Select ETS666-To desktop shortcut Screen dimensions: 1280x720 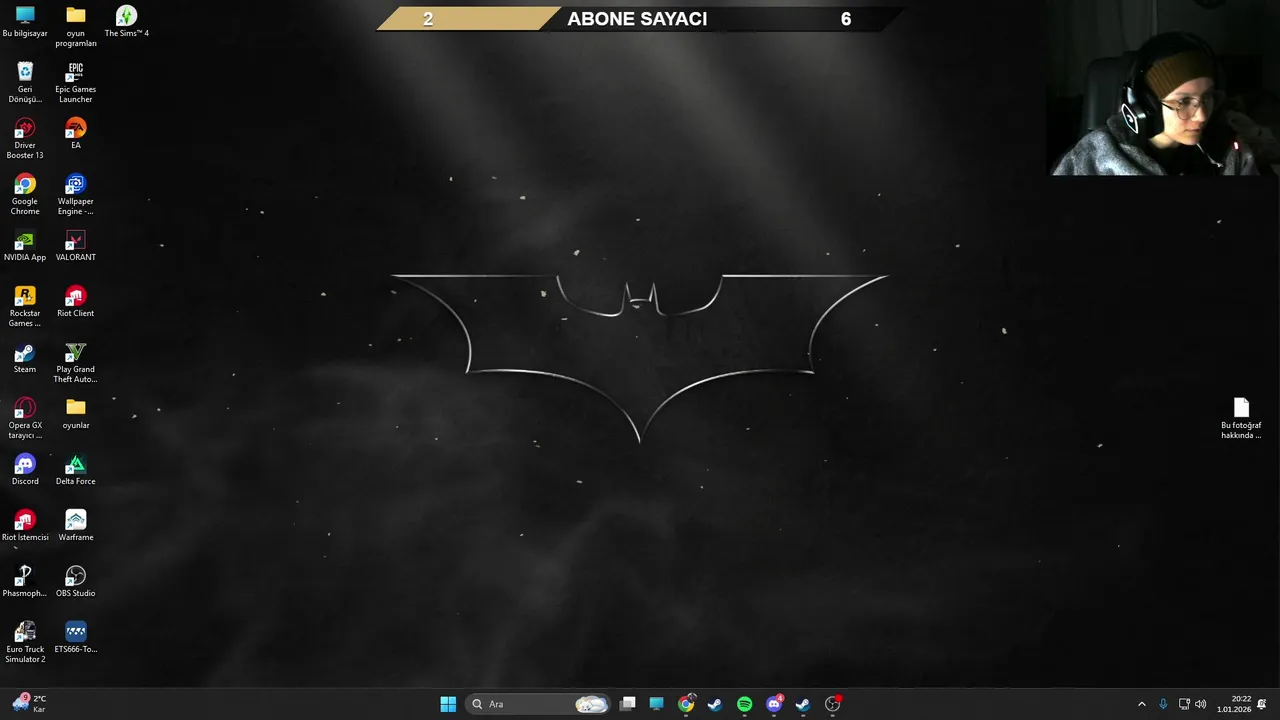point(76,637)
